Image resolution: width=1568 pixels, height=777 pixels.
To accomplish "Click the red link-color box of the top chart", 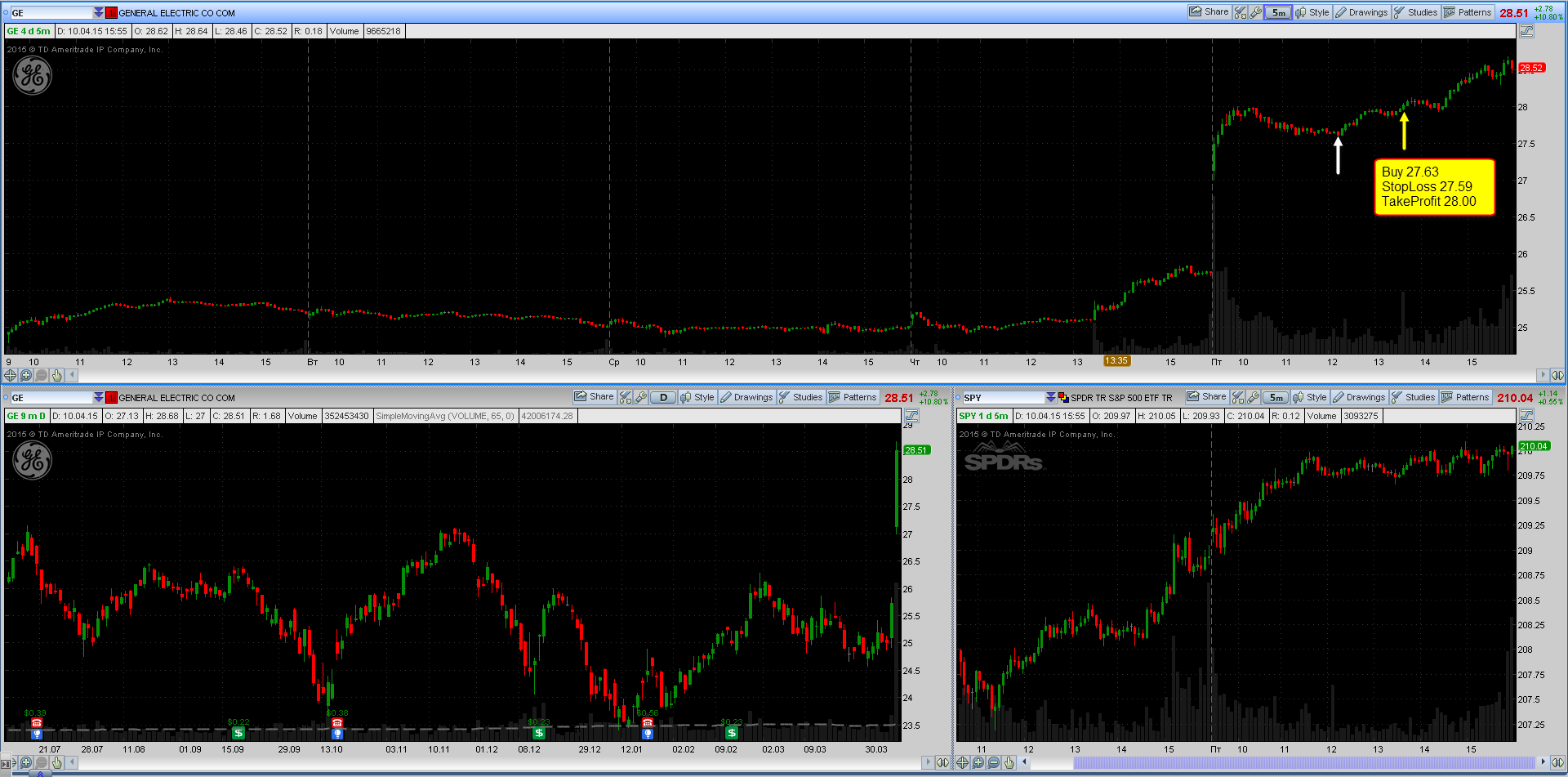I will [x=112, y=13].
